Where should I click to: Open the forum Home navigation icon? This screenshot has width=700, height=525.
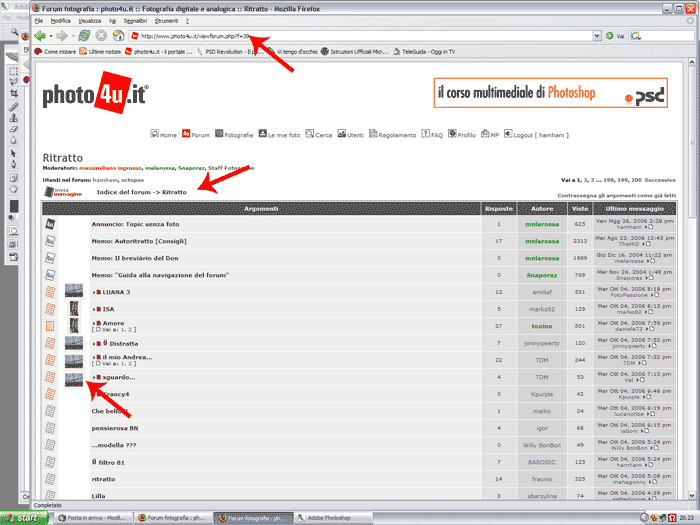point(155,134)
